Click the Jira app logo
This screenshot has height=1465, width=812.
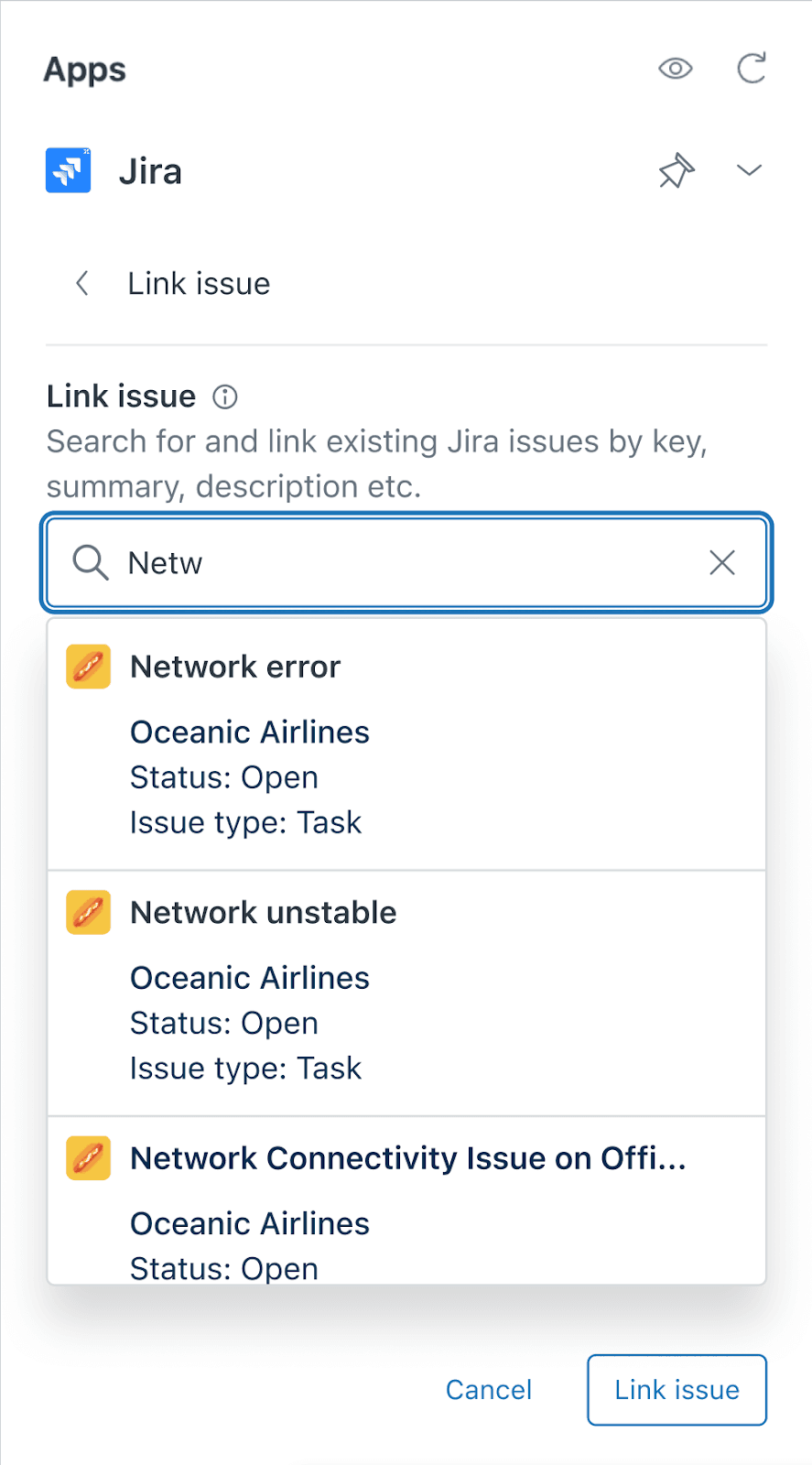tap(68, 169)
